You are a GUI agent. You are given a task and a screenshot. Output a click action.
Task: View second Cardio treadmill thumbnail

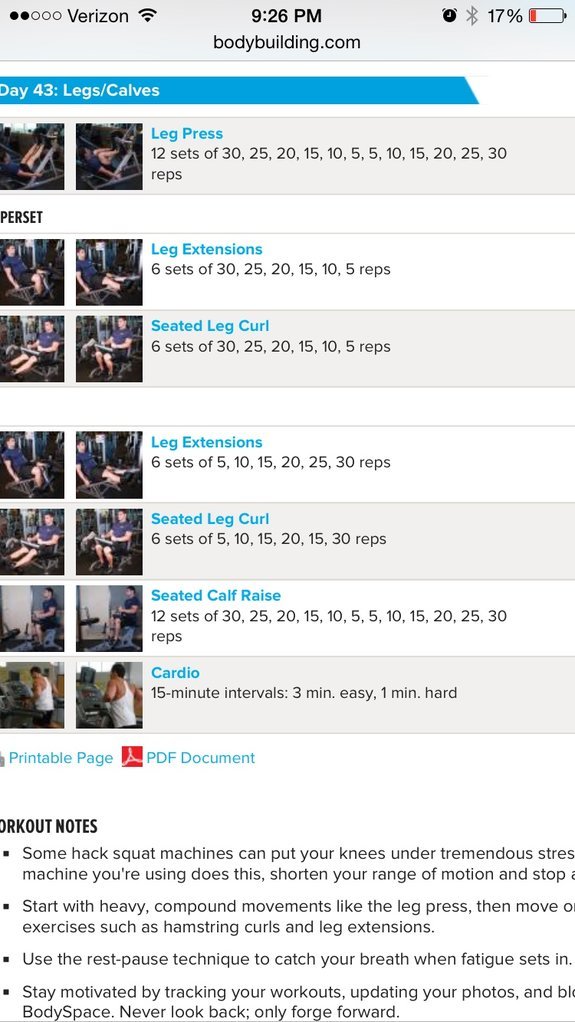pyautogui.click(x=109, y=695)
